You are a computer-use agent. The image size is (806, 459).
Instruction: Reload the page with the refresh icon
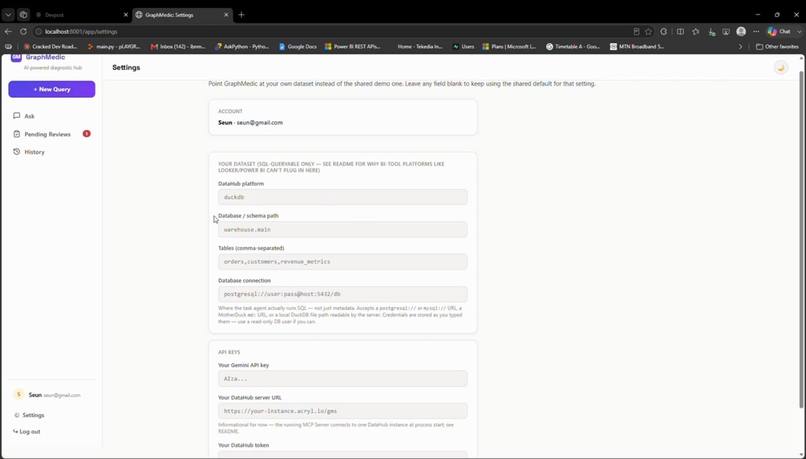tap(23, 31)
